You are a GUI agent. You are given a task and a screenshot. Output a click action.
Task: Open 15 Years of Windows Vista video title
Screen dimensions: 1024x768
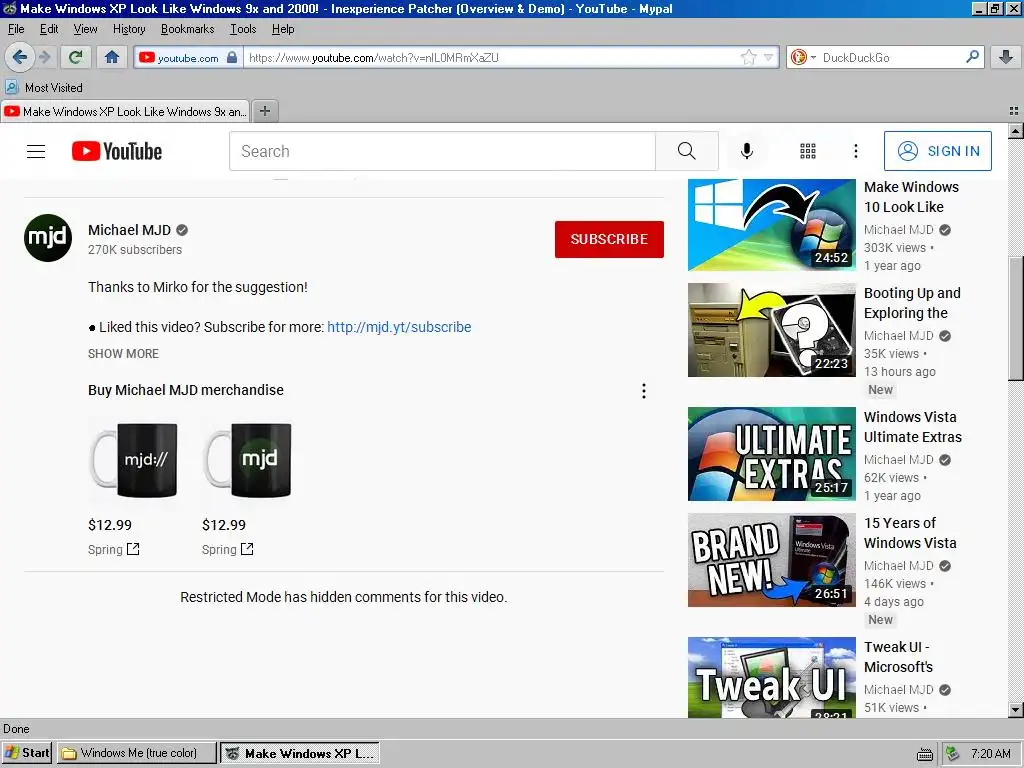click(x=910, y=533)
